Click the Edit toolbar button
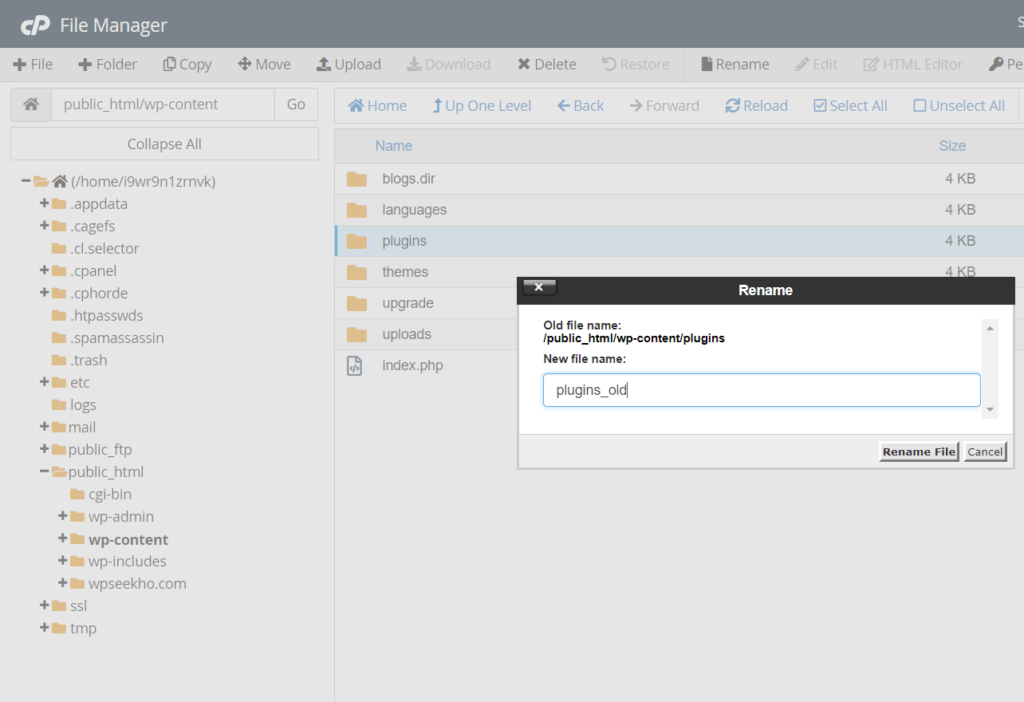 (816, 64)
